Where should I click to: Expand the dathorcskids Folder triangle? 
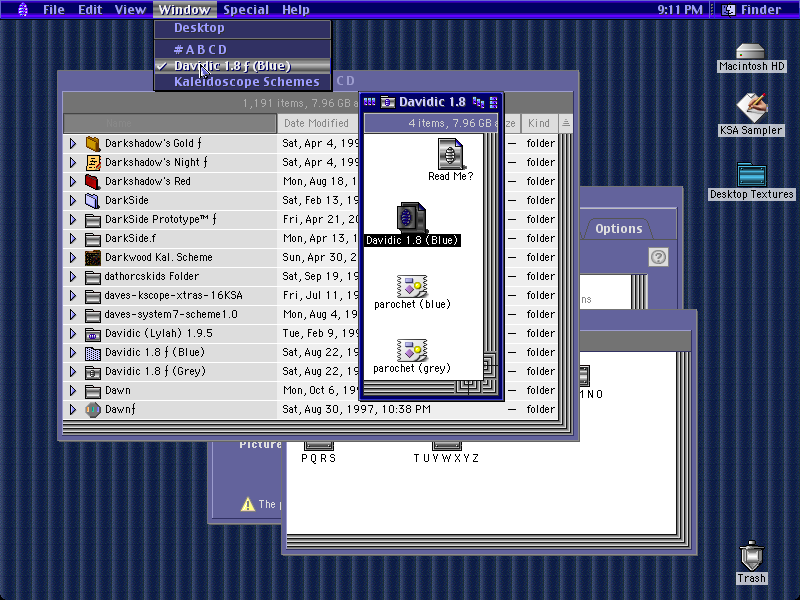click(x=73, y=277)
